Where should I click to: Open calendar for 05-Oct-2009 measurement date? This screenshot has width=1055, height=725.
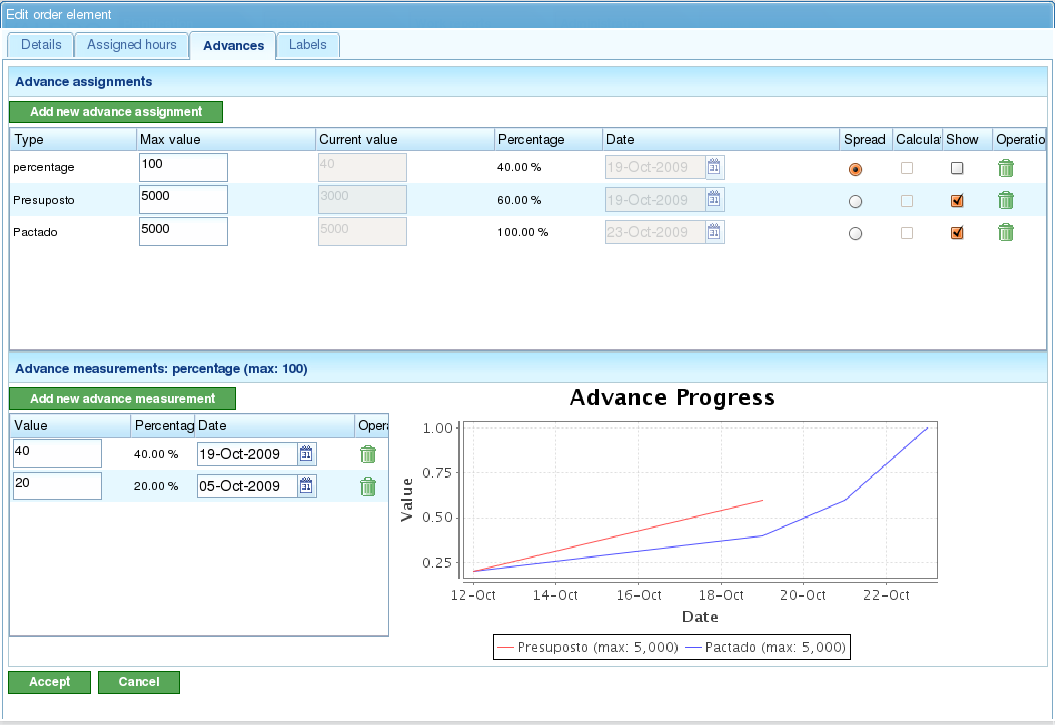307,487
